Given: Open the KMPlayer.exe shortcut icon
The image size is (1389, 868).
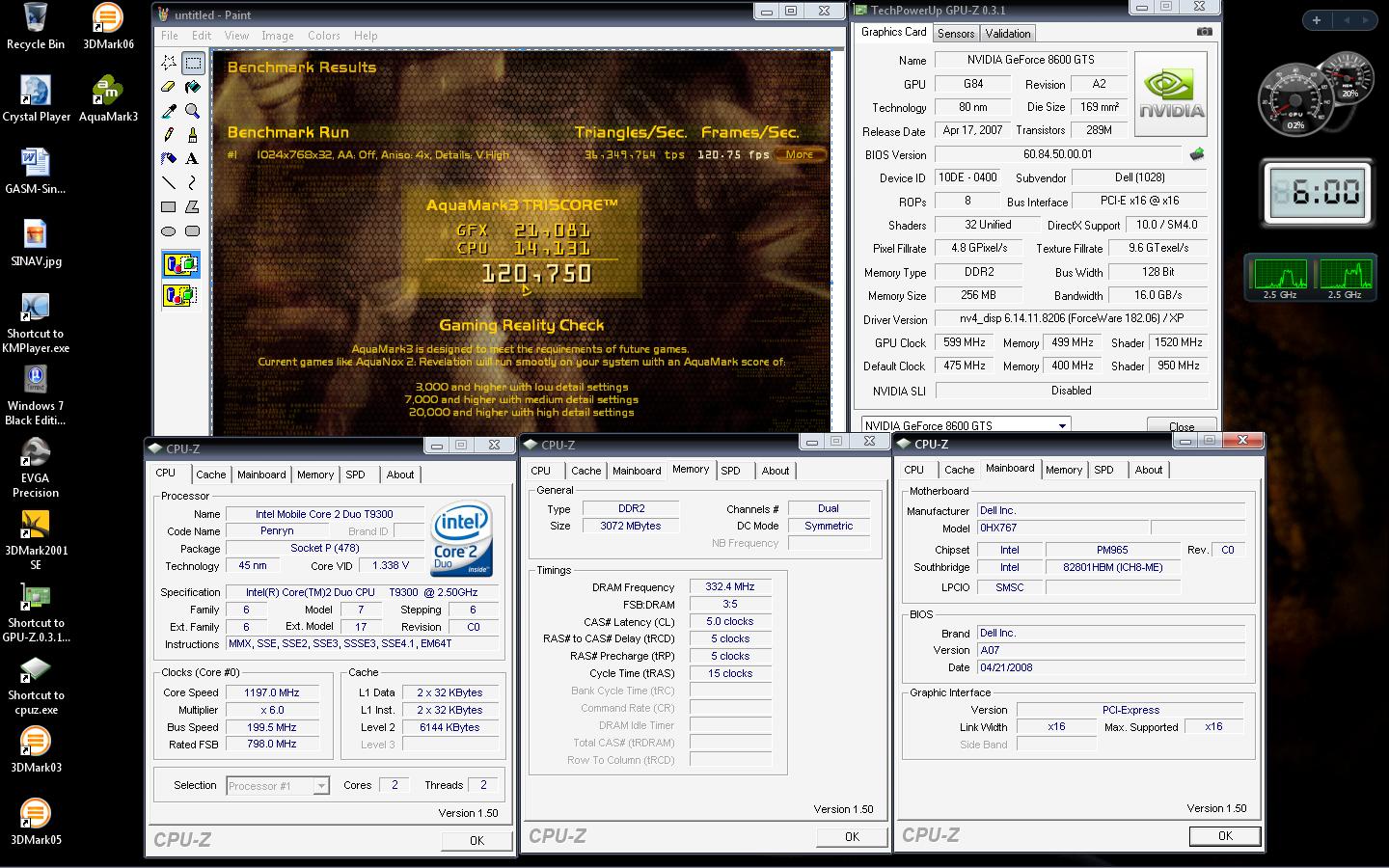Looking at the screenshot, I should click(x=36, y=324).
